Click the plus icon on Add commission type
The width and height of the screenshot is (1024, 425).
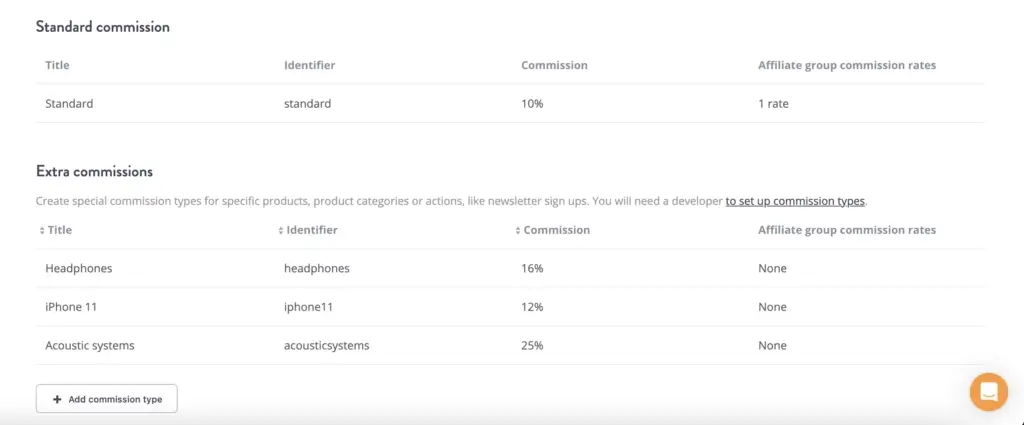pyautogui.click(x=57, y=399)
